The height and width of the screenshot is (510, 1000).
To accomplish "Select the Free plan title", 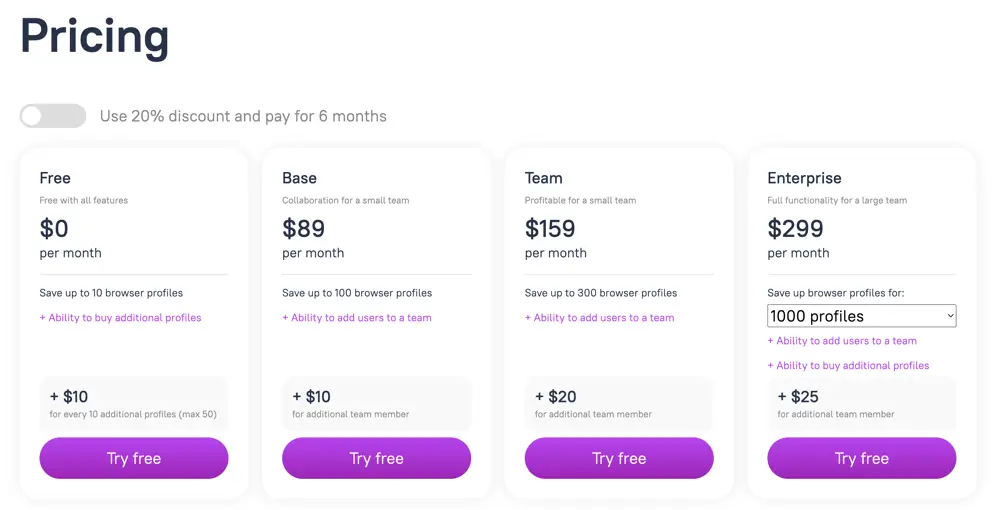I will coord(55,178).
